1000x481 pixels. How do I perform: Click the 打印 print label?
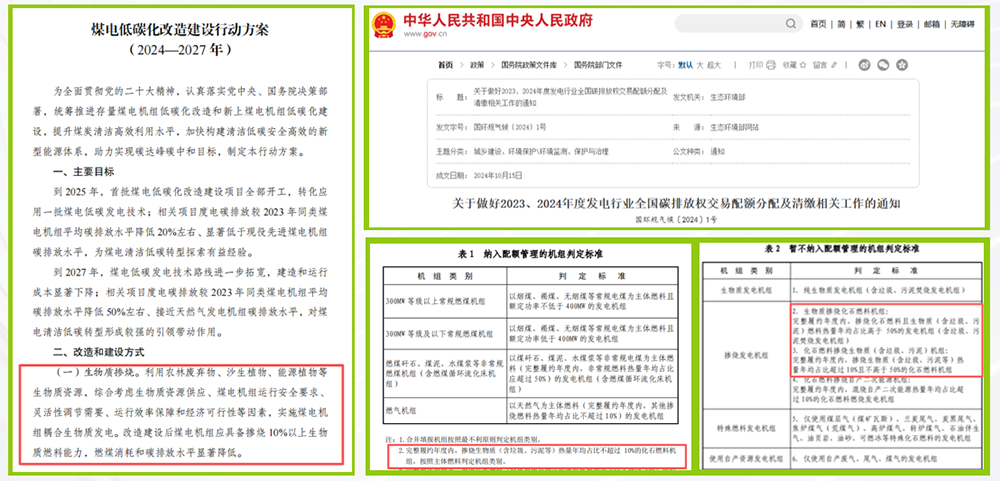756,65
